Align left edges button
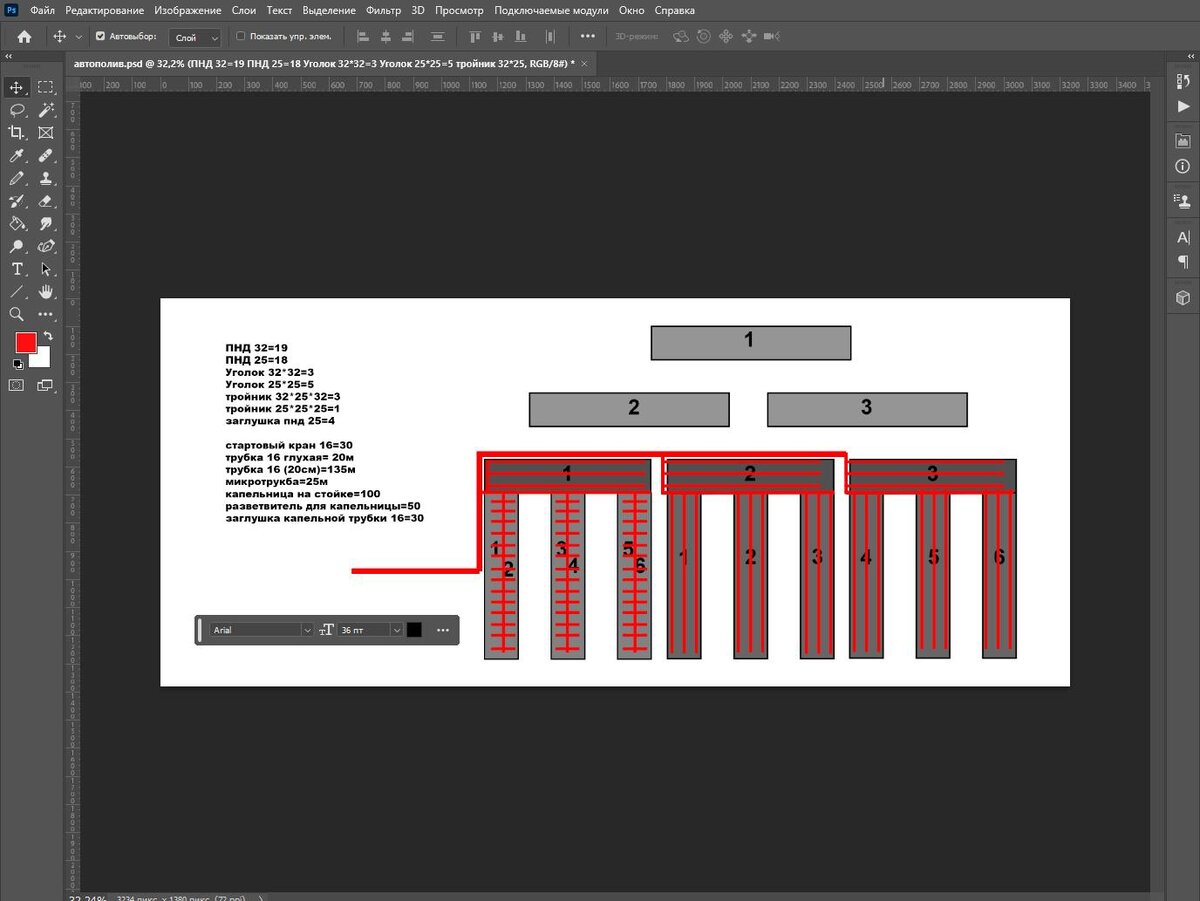 click(x=362, y=36)
